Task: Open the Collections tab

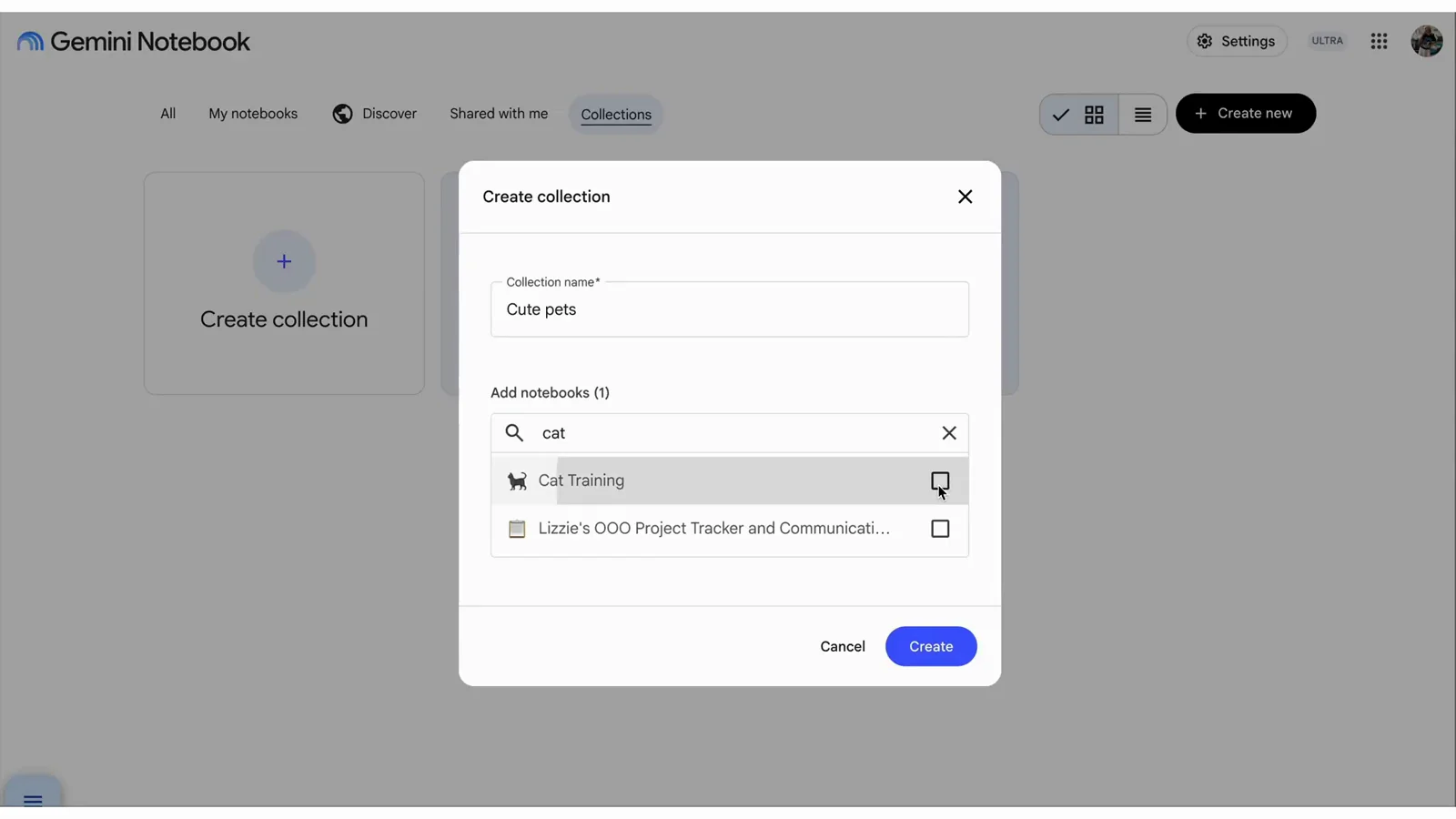Action: pos(616,115)
